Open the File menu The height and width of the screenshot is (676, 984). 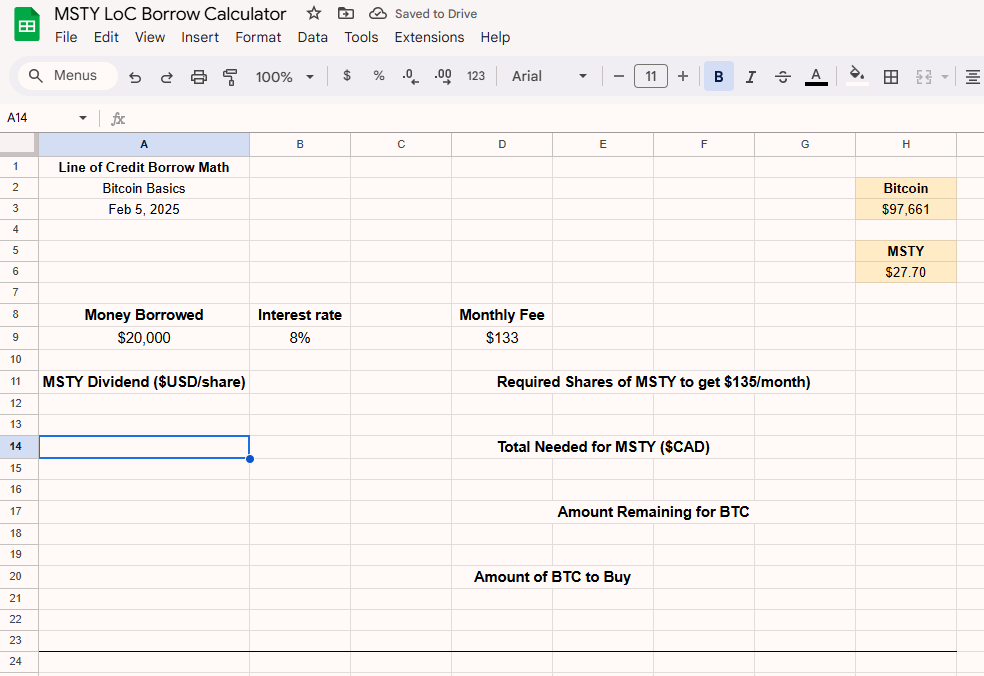(x=66, y=37)
